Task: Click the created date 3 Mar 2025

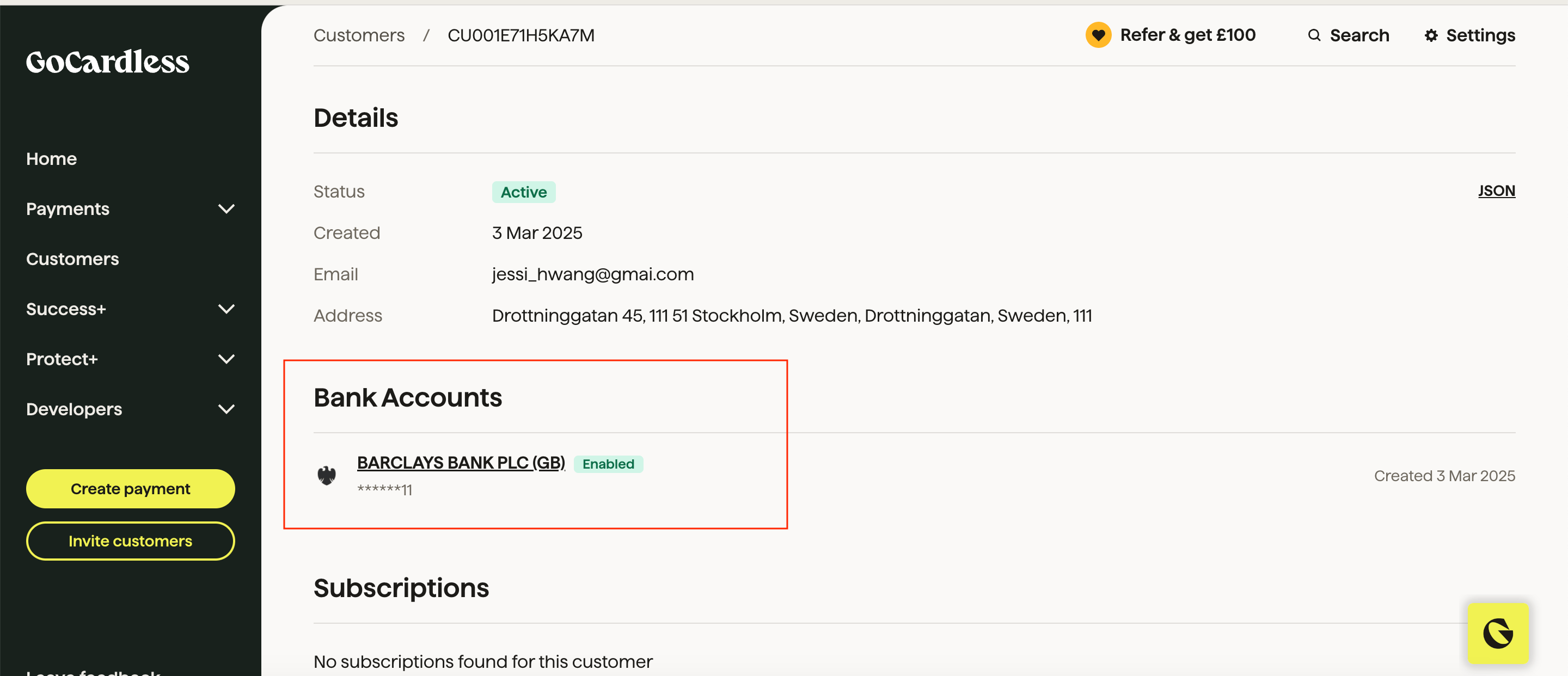Action: [x=537, y=233]
